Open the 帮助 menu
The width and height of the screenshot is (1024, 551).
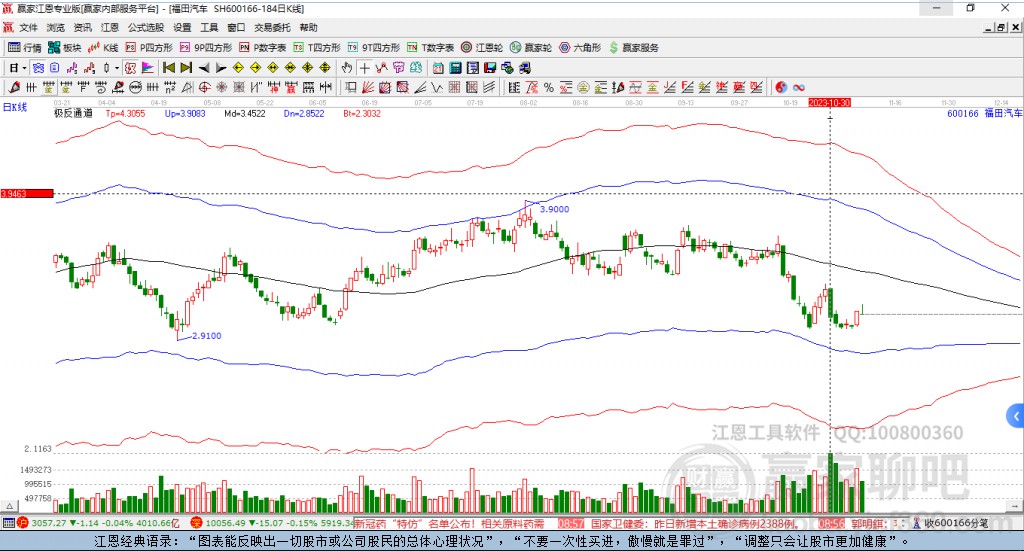tap(308, 27)
